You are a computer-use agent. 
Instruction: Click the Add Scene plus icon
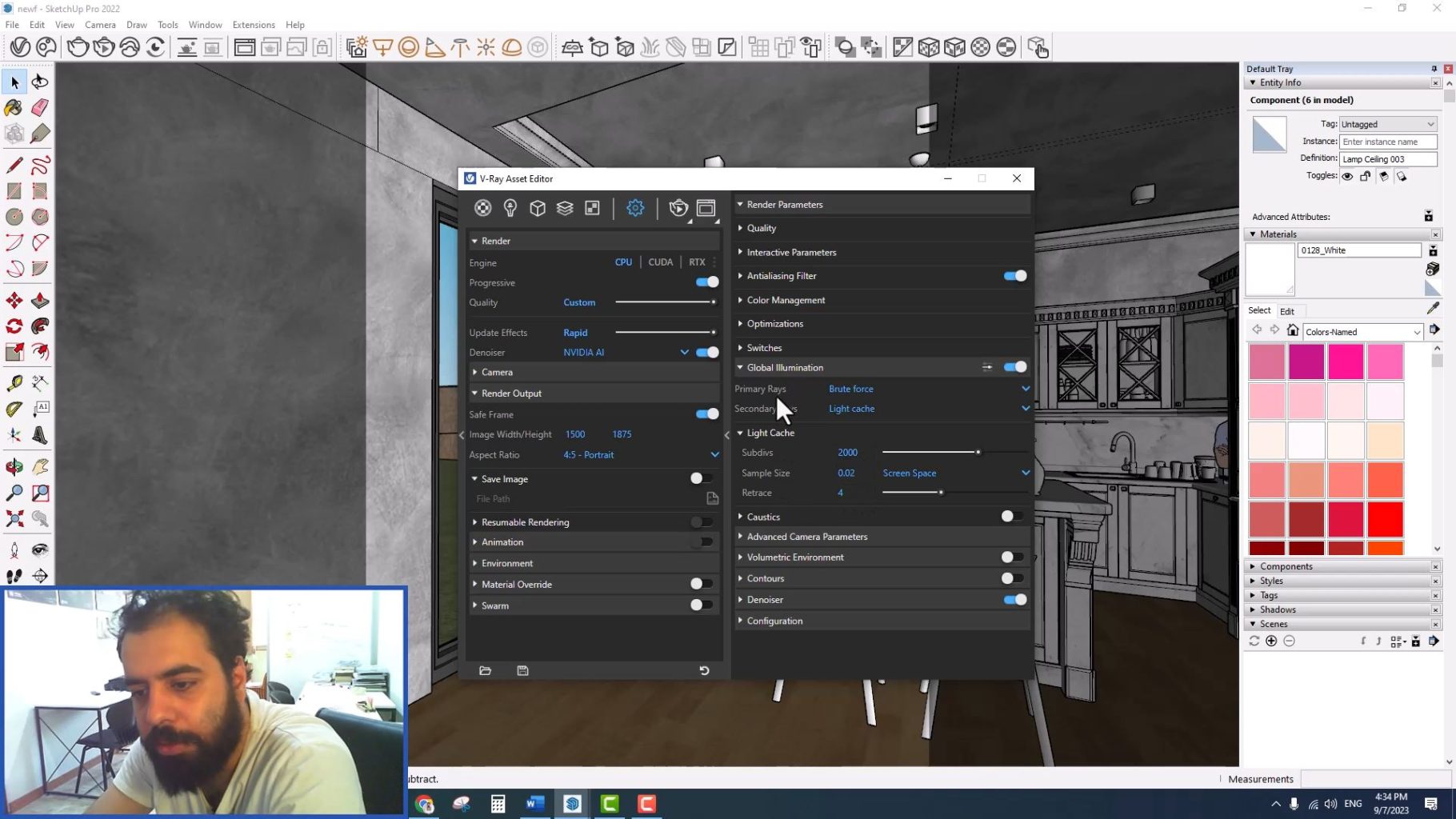pos(1271,641)
